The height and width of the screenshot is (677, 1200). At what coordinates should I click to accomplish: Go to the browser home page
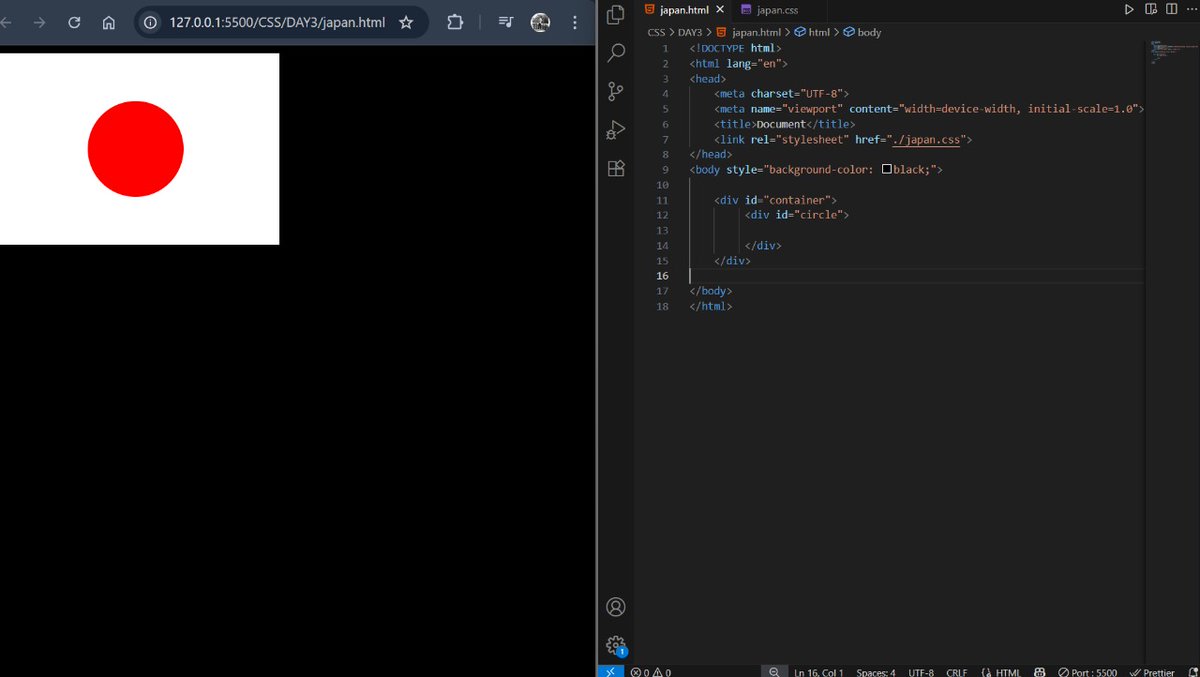109,22
